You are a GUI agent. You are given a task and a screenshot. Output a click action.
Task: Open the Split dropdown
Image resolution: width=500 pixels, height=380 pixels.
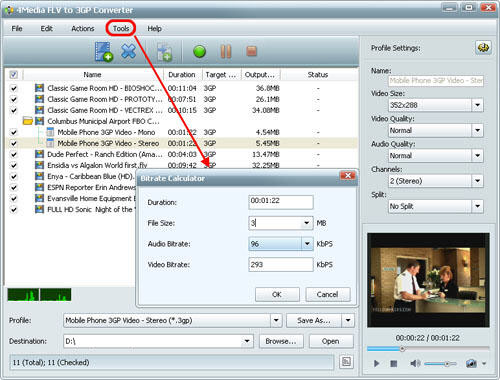pos(477,206)
